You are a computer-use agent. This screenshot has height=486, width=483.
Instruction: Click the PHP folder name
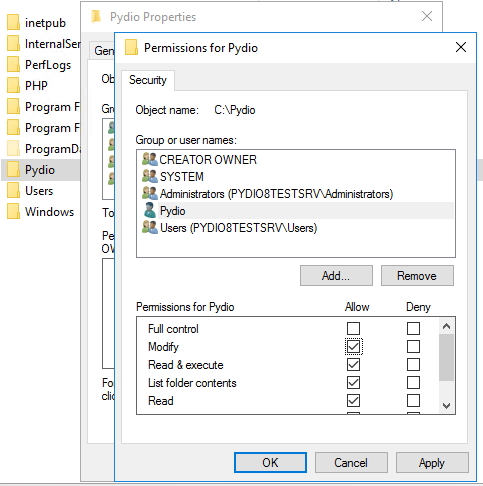[36, 86]
